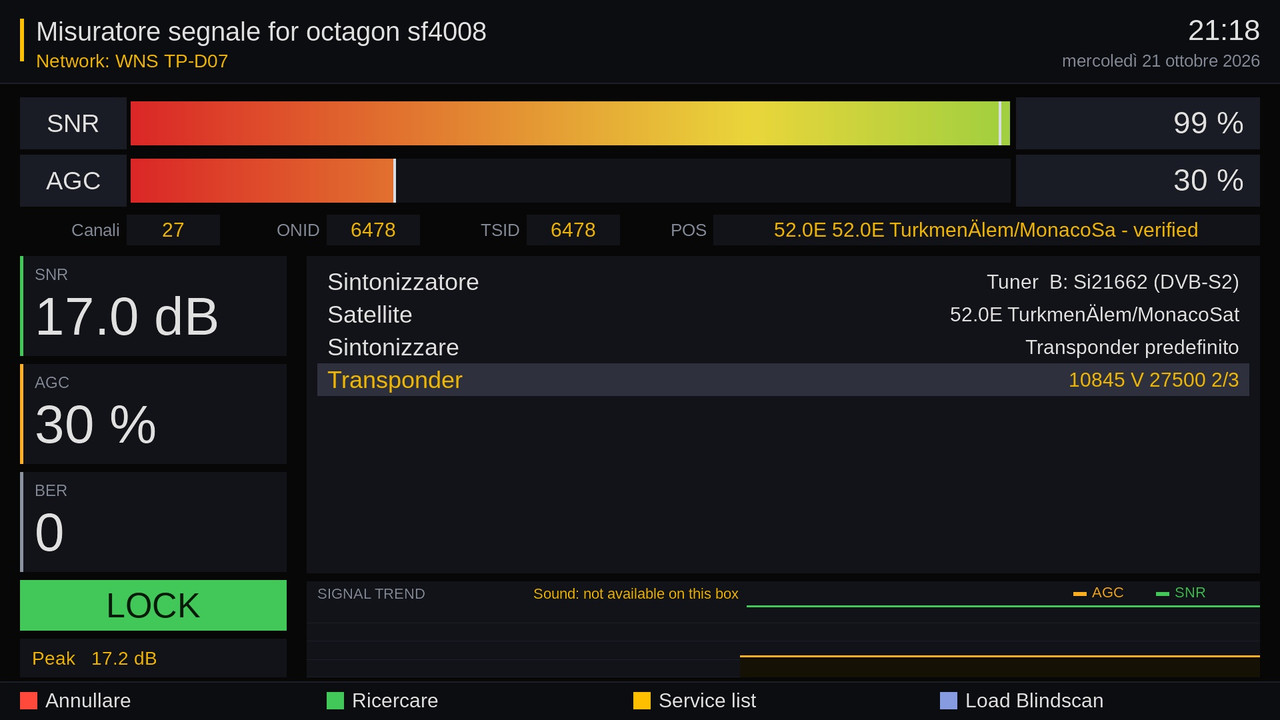Select the Sintonizzatore row

[x=783, y=282]
